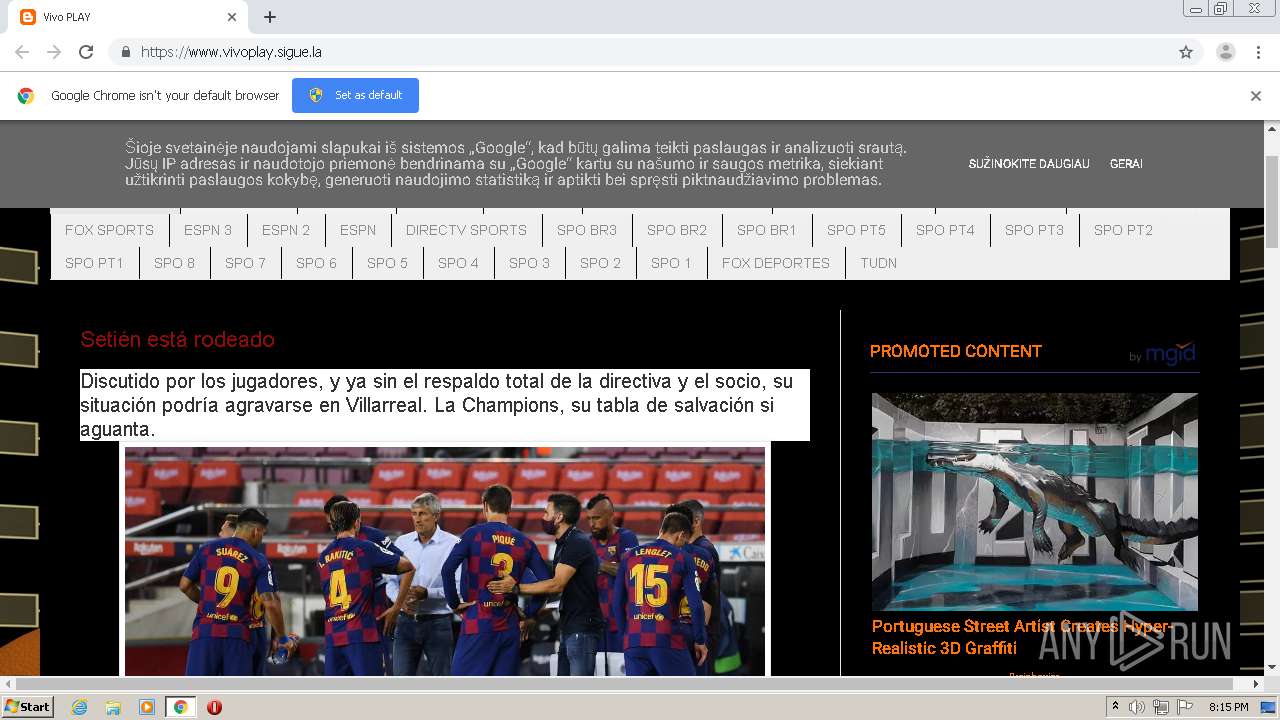Click Set as default button
This screenshot has width=1280, height=720.
[355, 95]
